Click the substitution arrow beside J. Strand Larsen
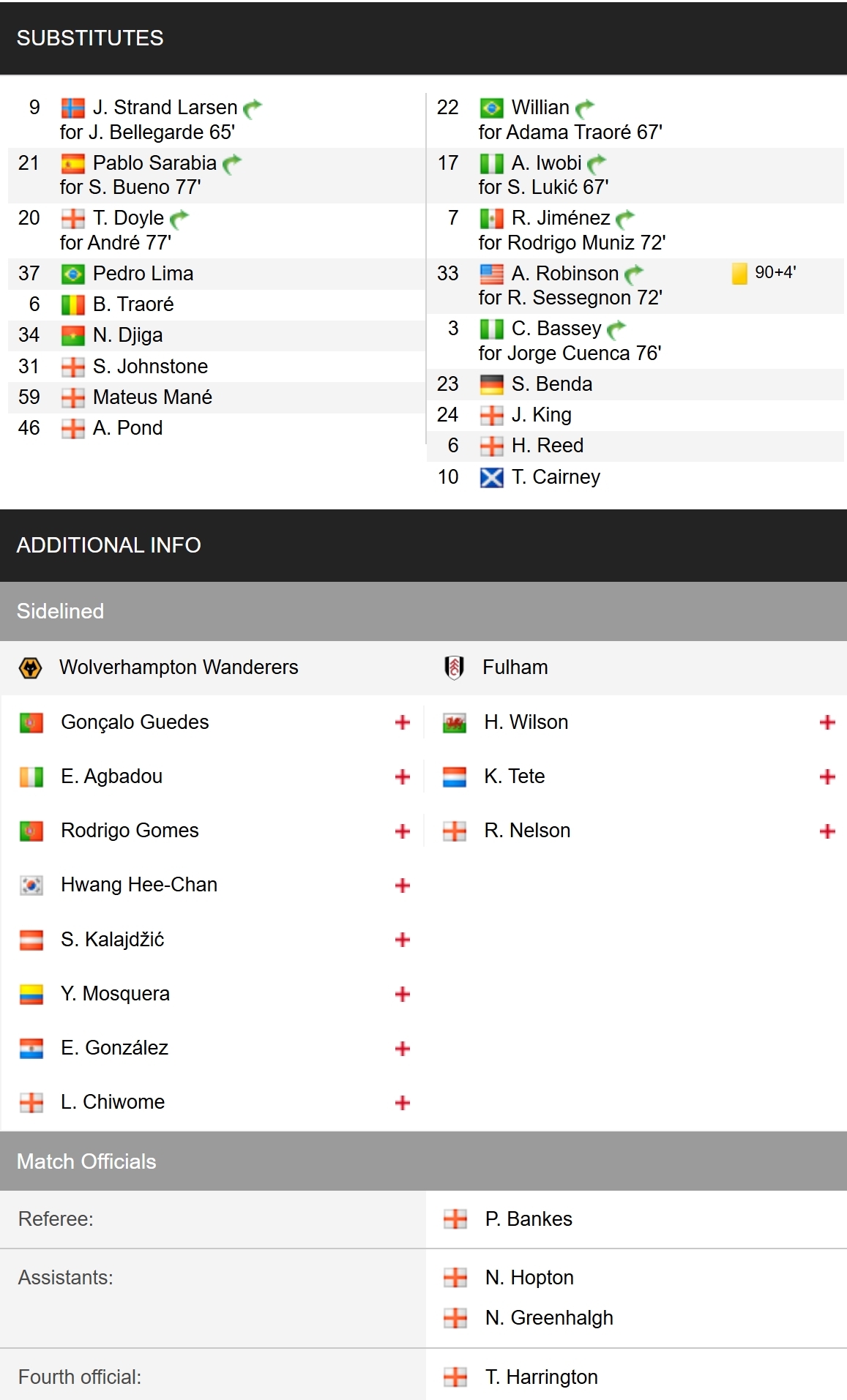Image resolution: width=847 pixels, height=1400 pixels. pyautogui.click(x=253, y=108)
